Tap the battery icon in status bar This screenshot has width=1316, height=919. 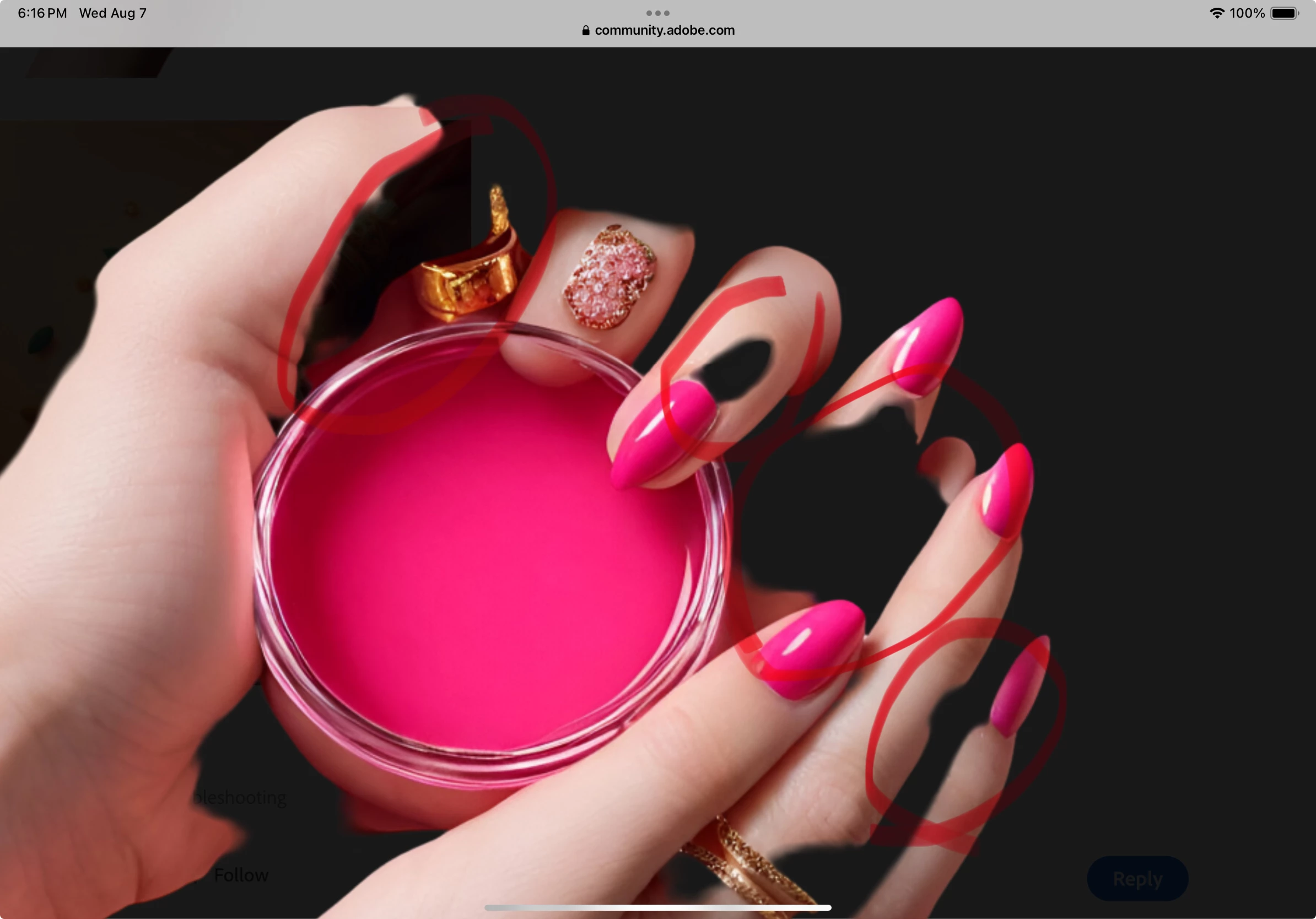click(1284, 13)
